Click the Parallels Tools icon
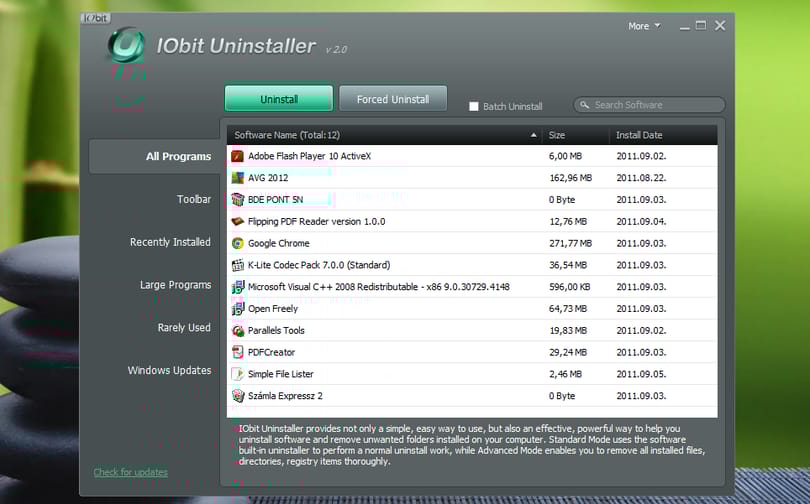 click(x=238, y=330)
